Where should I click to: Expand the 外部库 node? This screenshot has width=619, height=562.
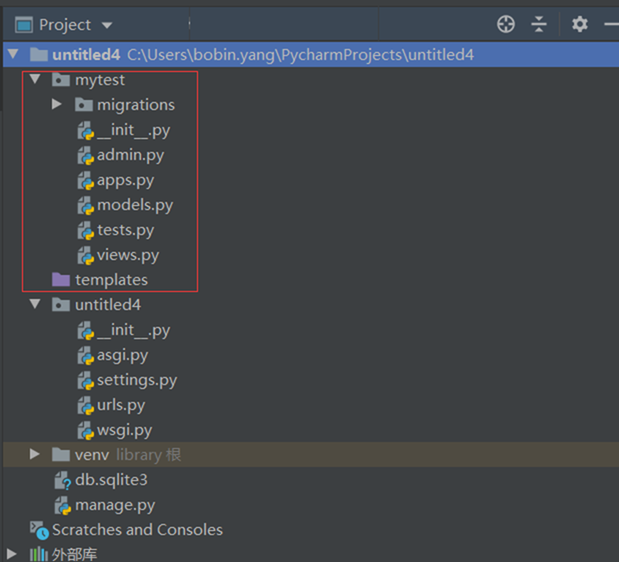[x=12, y=553]
